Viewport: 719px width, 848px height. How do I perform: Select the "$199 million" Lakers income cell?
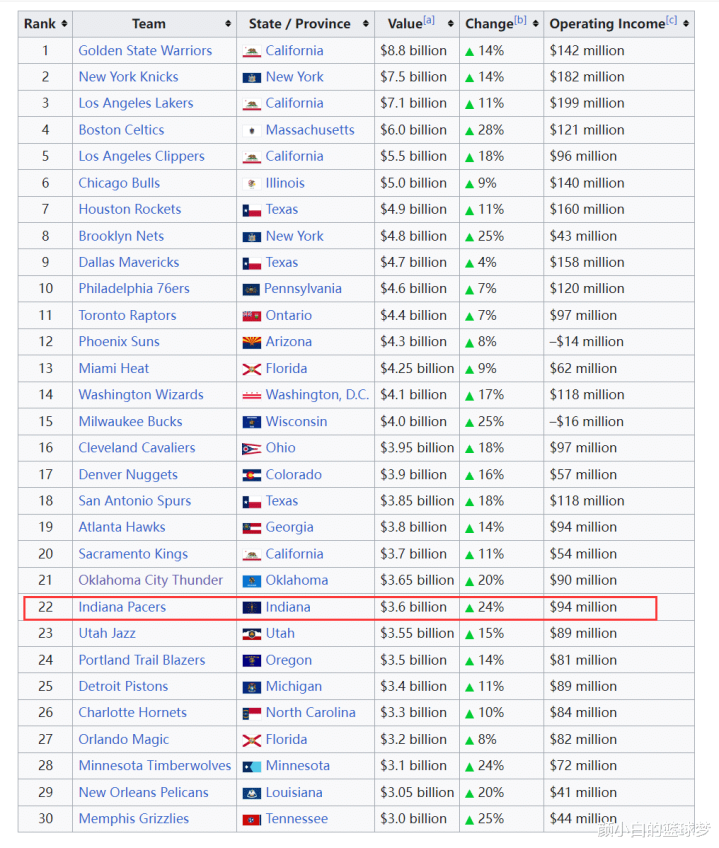(x=619, y=103)
